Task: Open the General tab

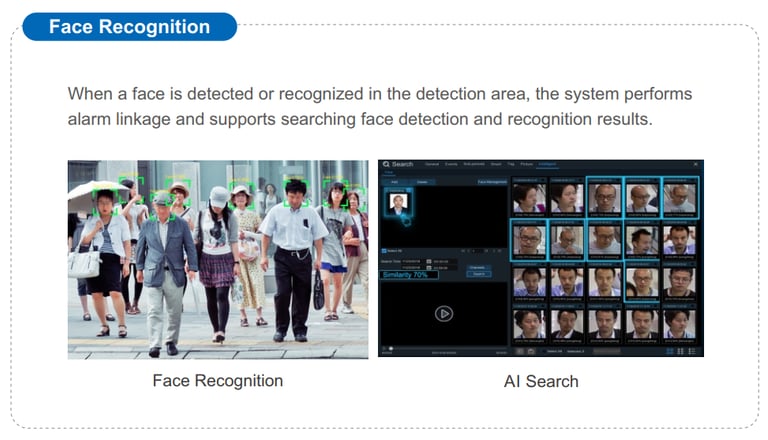Action: [x=432, y=164]
